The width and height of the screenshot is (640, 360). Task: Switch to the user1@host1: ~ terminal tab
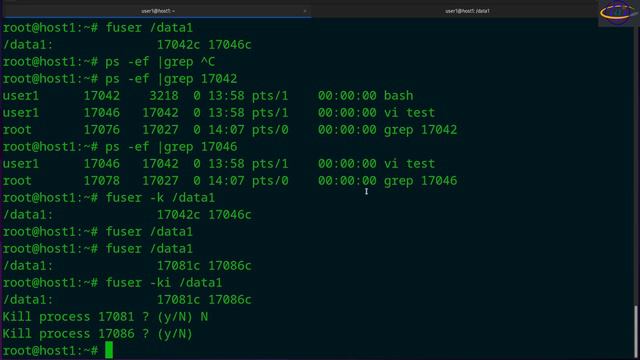pos(158,11)
